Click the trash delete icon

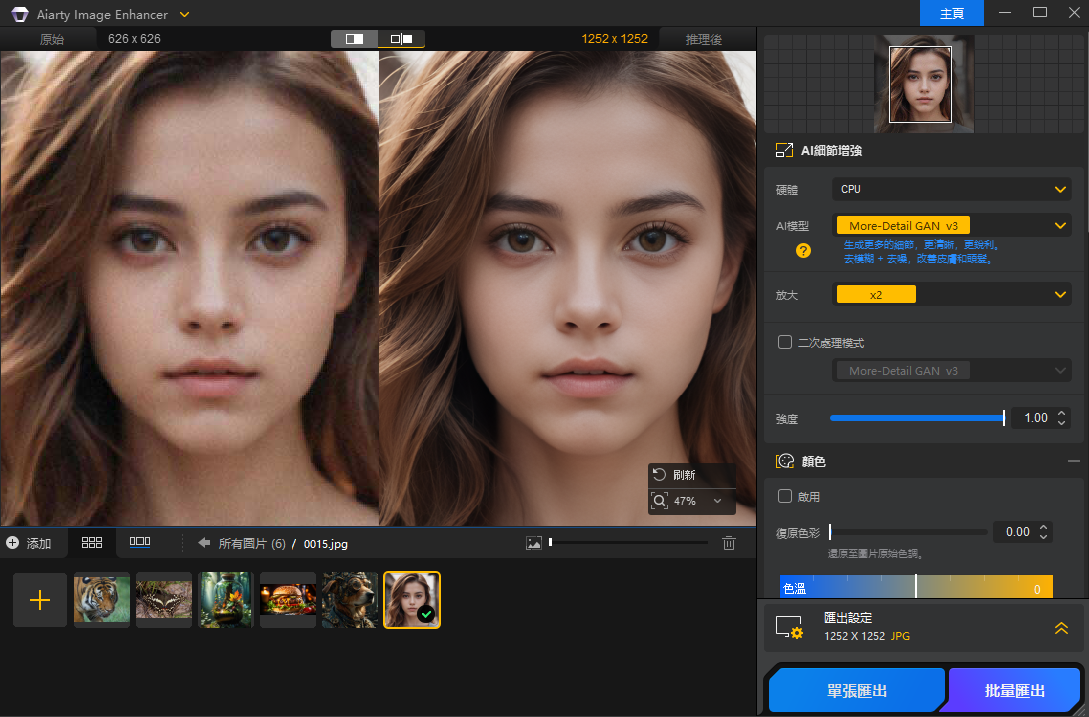[729, 543]
